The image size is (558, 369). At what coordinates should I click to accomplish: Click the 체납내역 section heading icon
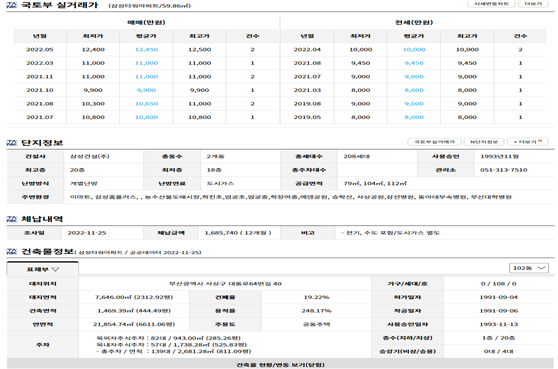[x=11, y=219]
